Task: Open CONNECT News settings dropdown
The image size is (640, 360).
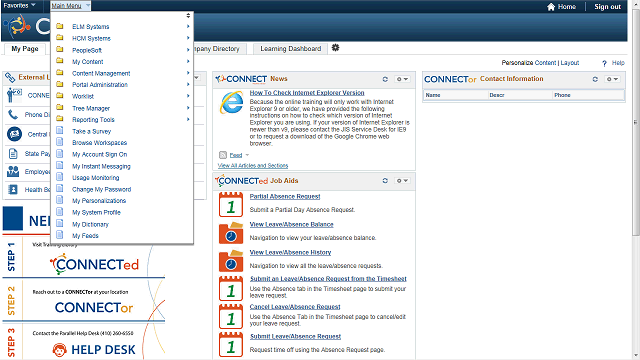Action: pos(402,79)
